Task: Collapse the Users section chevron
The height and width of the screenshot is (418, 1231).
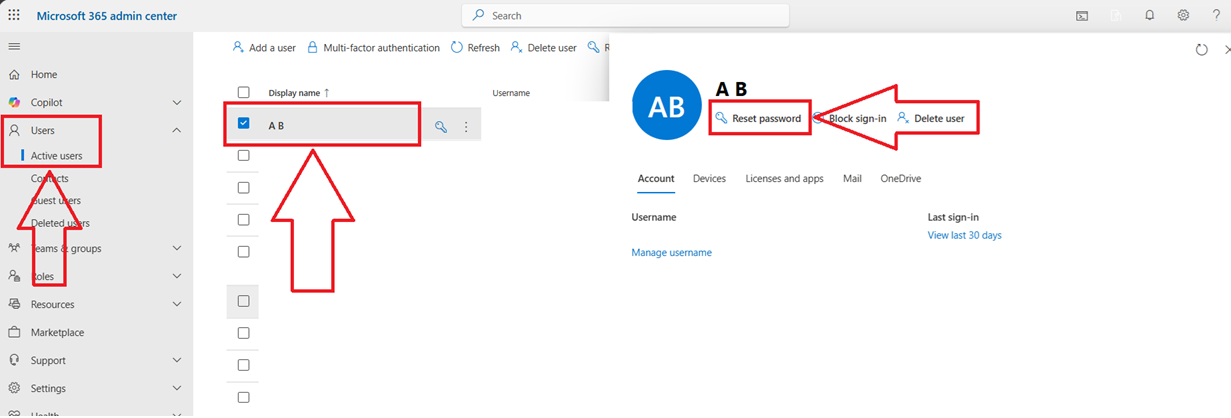Action: (x=177, y=130)
